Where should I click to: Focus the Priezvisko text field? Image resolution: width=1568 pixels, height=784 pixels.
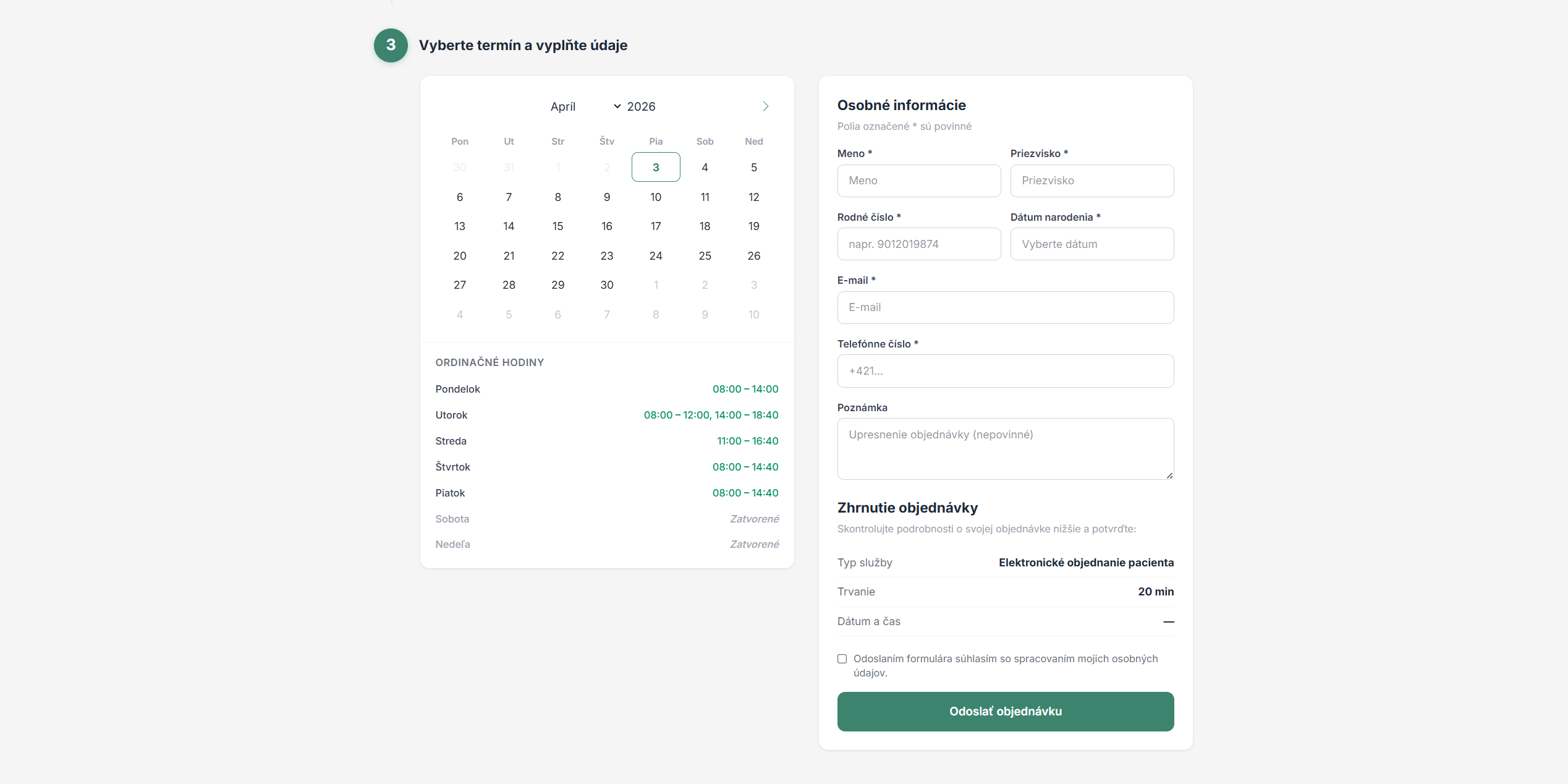click(1091, 181)
